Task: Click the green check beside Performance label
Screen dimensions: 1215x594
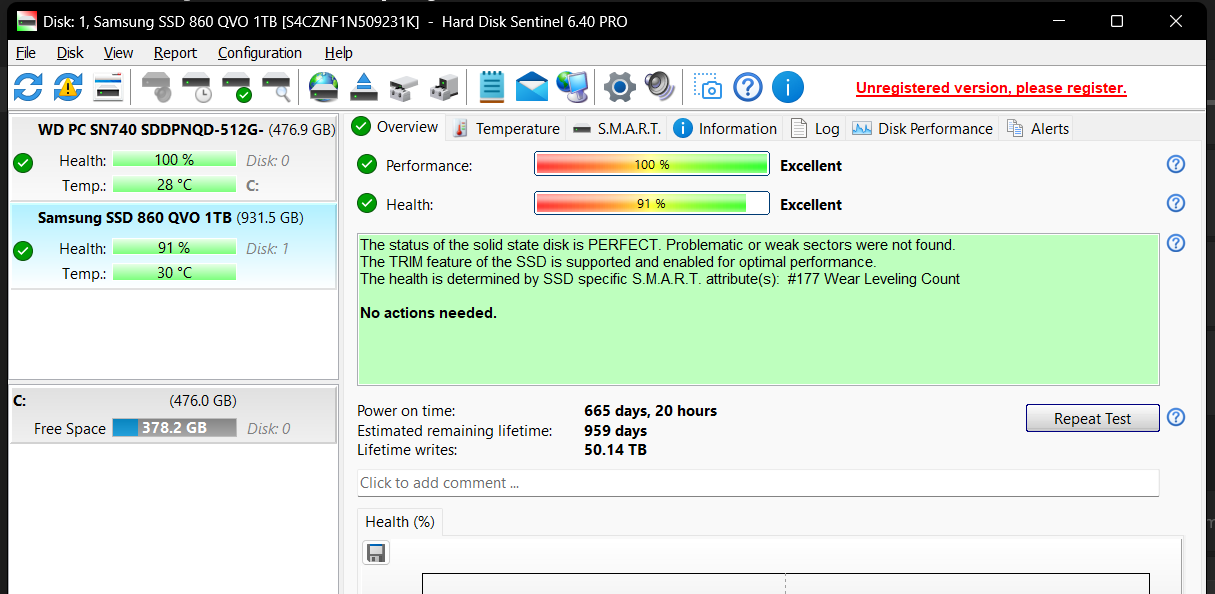Action: pyautogui.click(x=367, y=165)
